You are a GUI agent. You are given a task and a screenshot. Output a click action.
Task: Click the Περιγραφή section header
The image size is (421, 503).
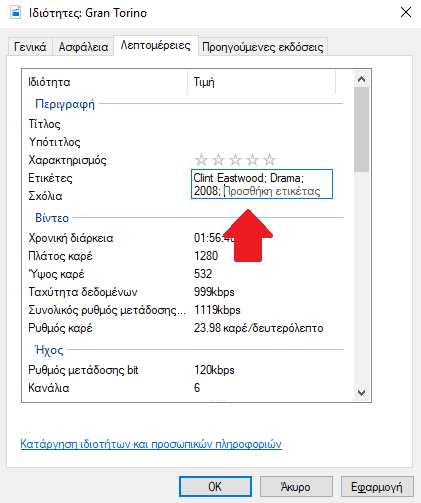(x=65, y=104)
